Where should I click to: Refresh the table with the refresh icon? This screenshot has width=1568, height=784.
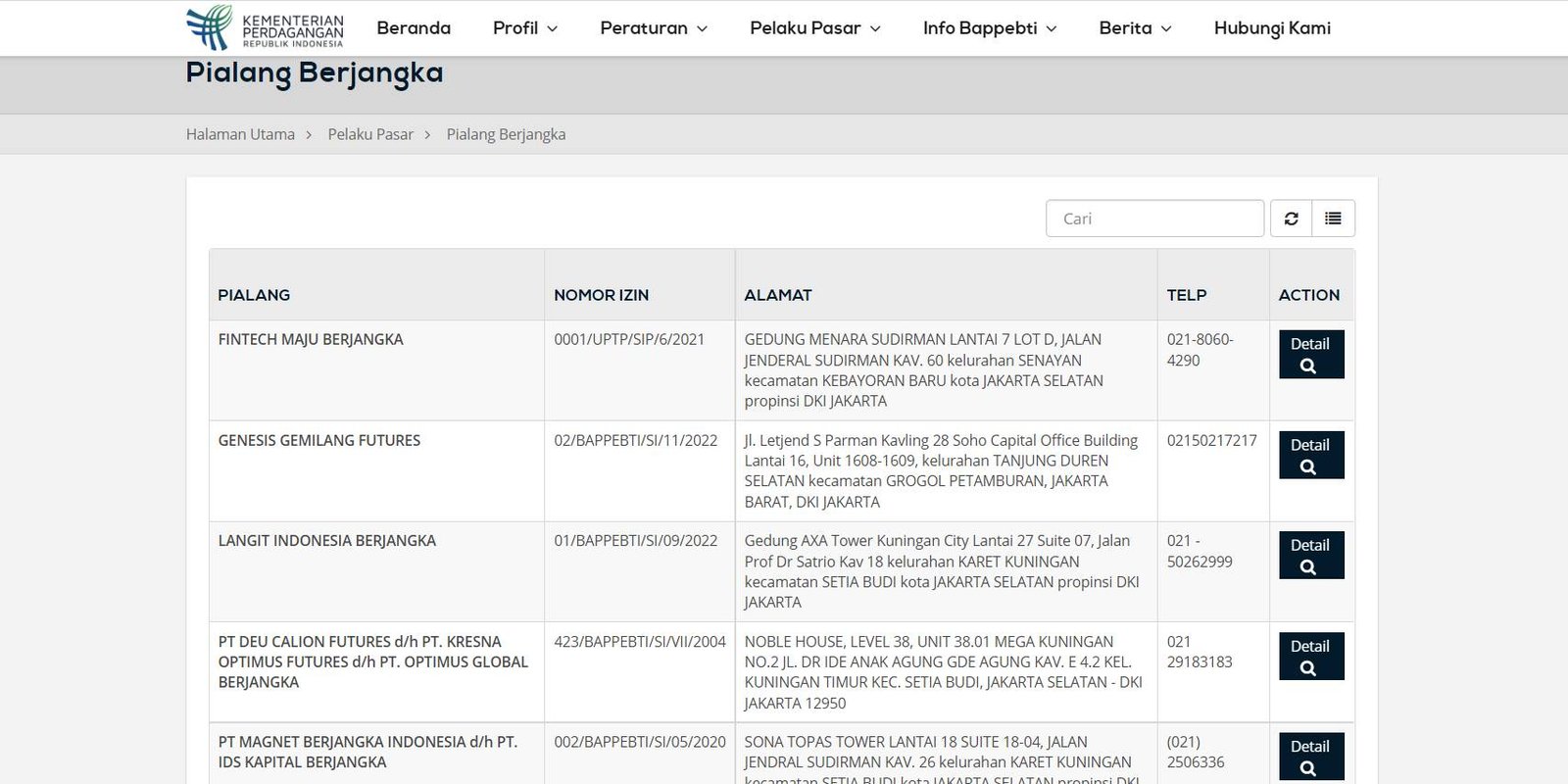(1291, 219)
